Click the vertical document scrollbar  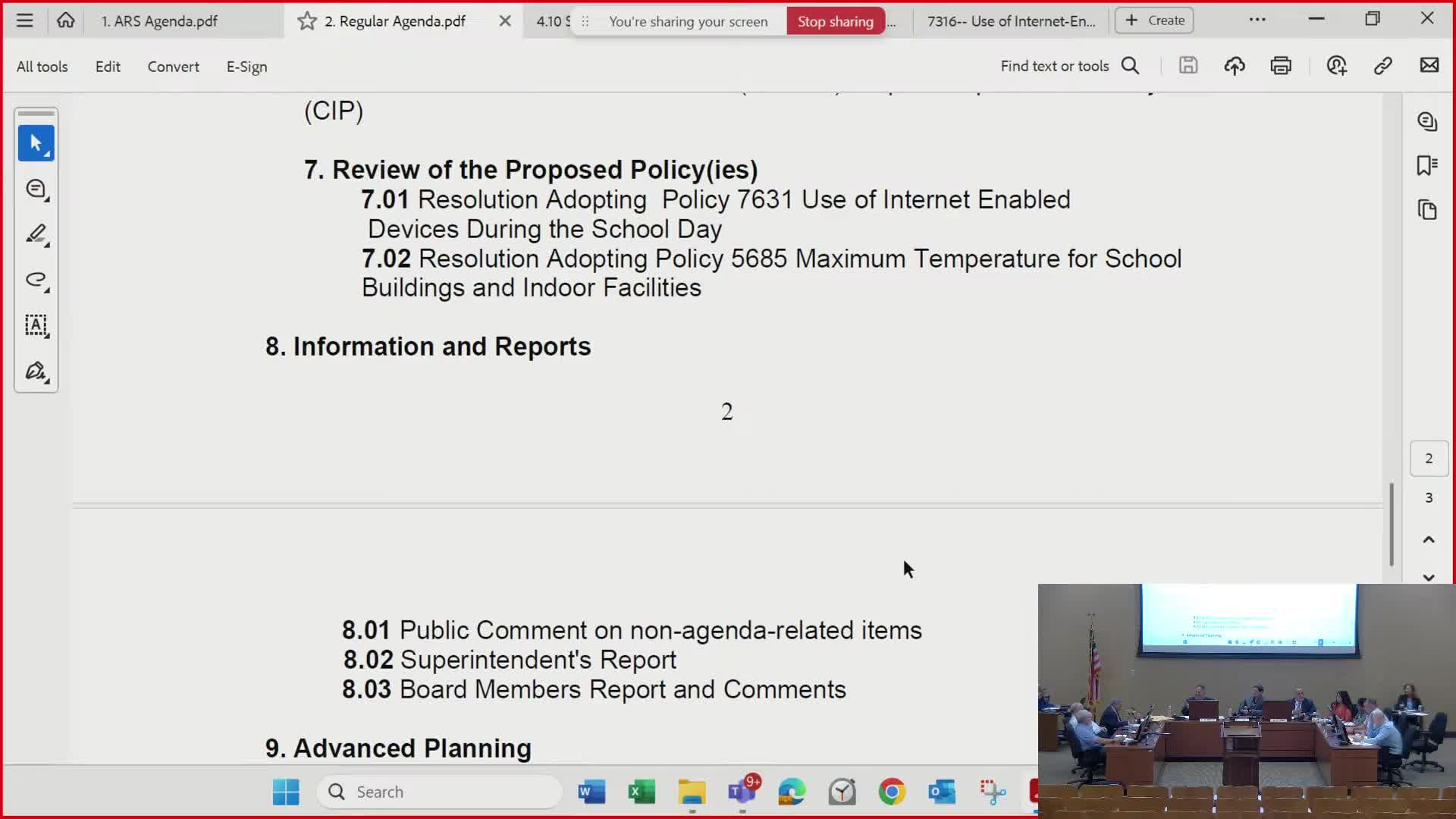[1392, 524]
